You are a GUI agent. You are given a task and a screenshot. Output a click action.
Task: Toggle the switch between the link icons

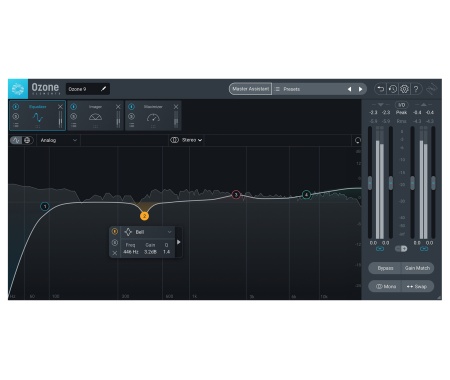click(x=401, y=249)
